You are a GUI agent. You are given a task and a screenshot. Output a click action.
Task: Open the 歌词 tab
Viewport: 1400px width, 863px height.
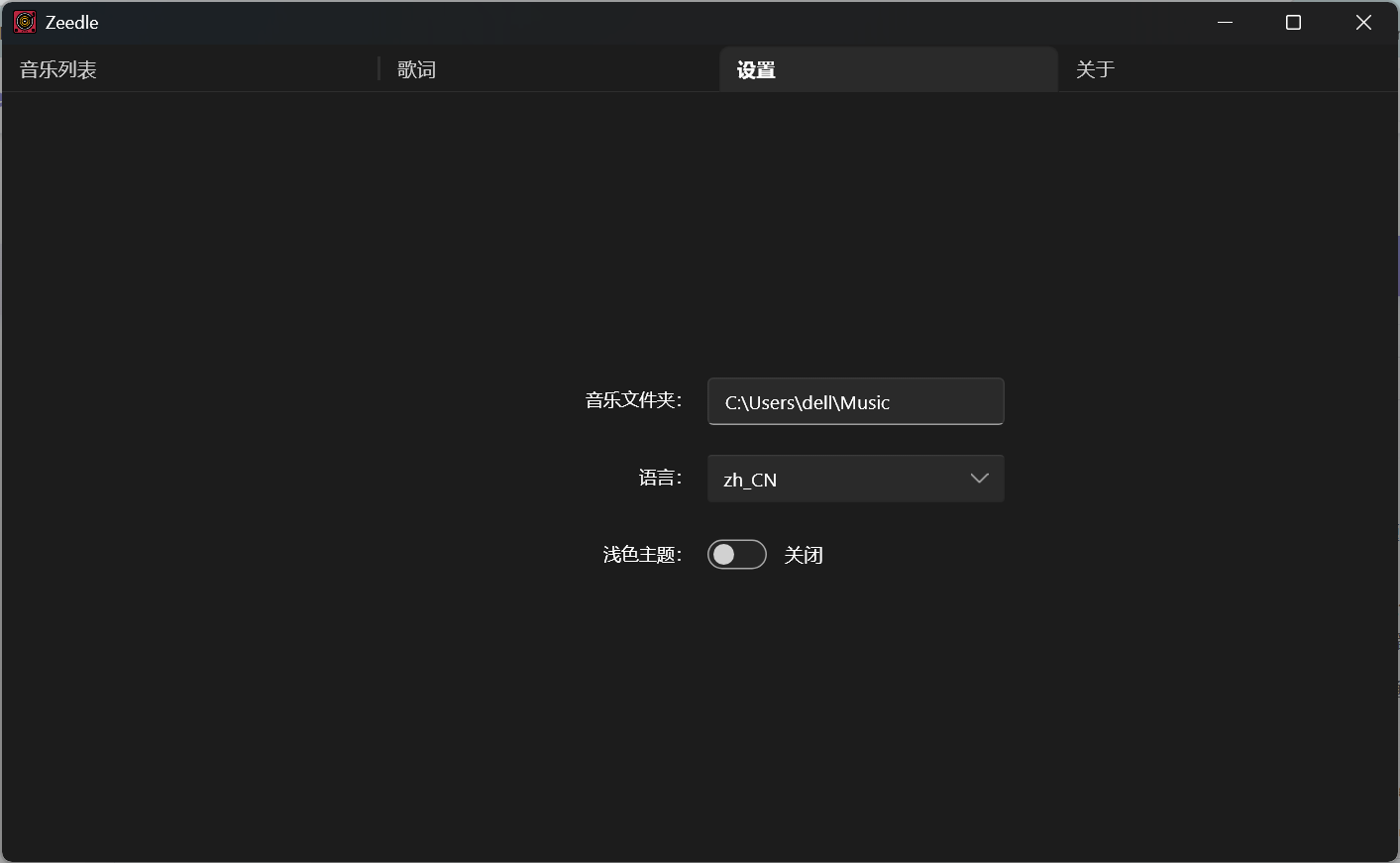coord(417,69)
